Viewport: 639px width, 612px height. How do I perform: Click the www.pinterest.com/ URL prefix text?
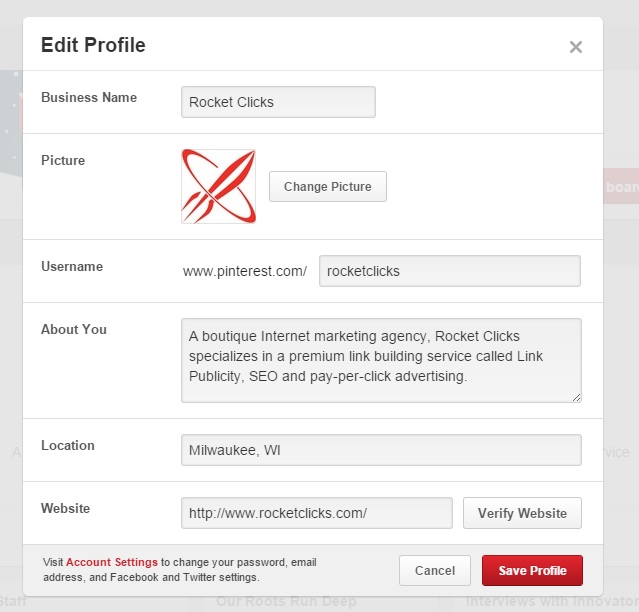click(x=245, y=271)
